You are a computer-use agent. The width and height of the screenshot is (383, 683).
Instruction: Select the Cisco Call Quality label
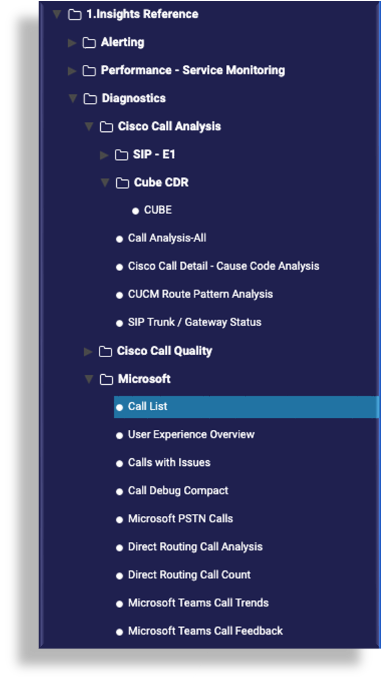(x=165, y=351)
